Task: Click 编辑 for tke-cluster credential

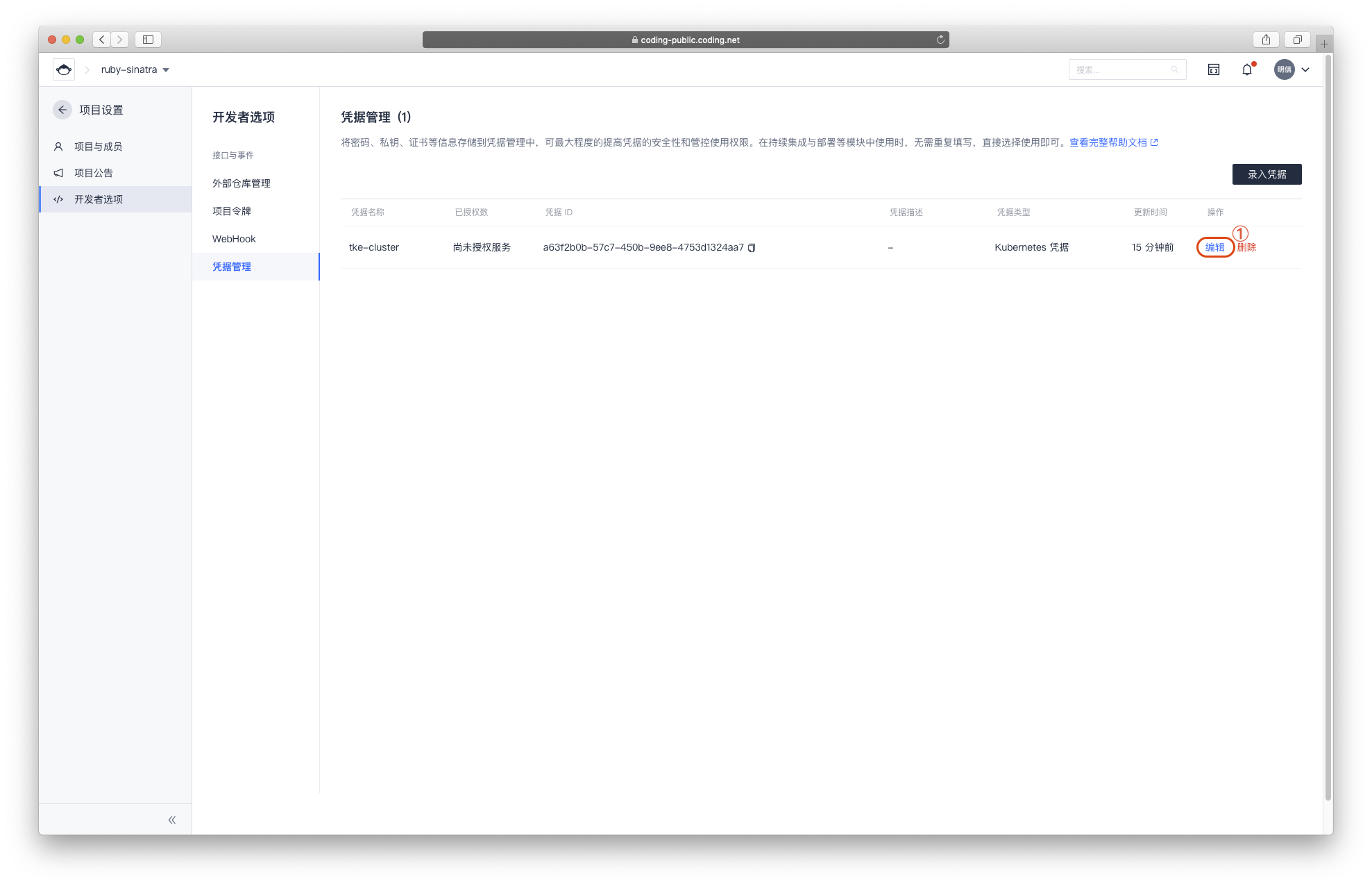Action: click(1214, 247)
